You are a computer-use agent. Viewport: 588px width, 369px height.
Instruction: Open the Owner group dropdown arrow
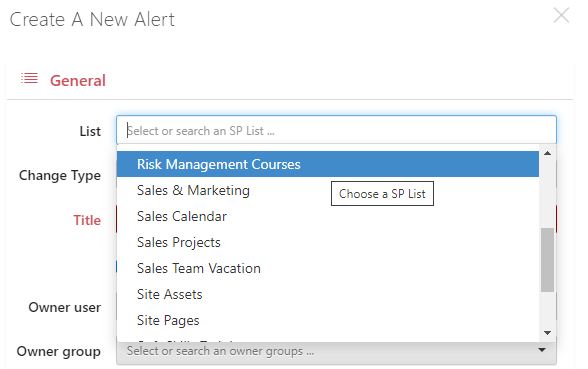click(542, 350)
